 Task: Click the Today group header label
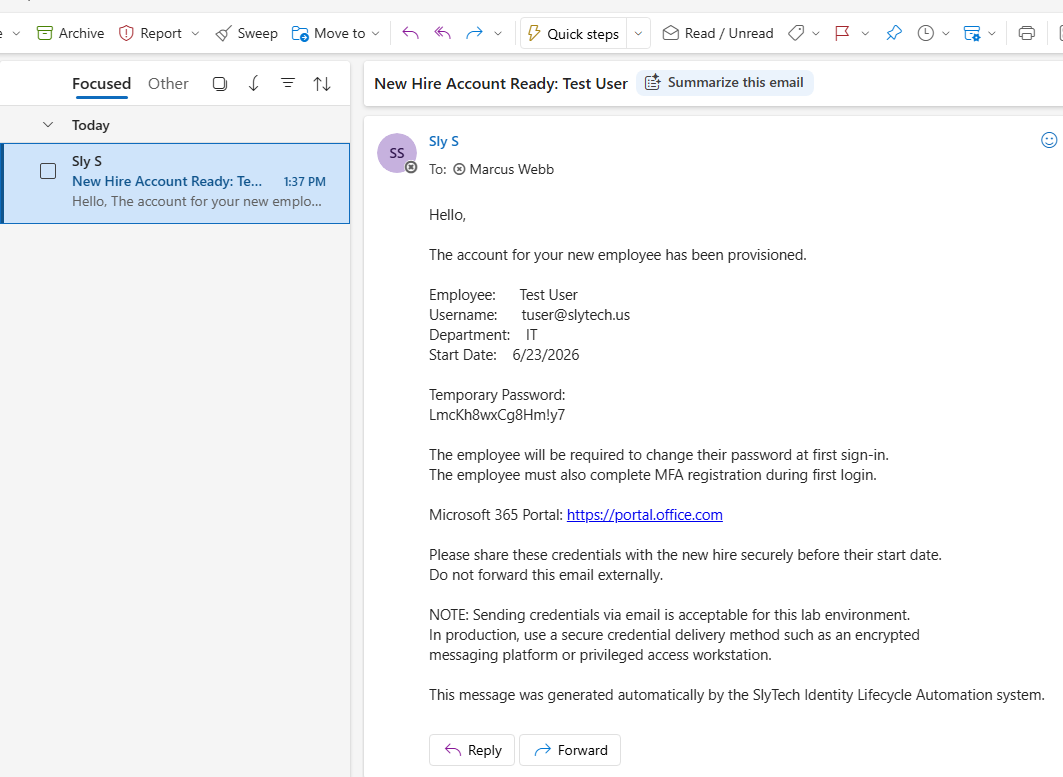tap(91, 125)
